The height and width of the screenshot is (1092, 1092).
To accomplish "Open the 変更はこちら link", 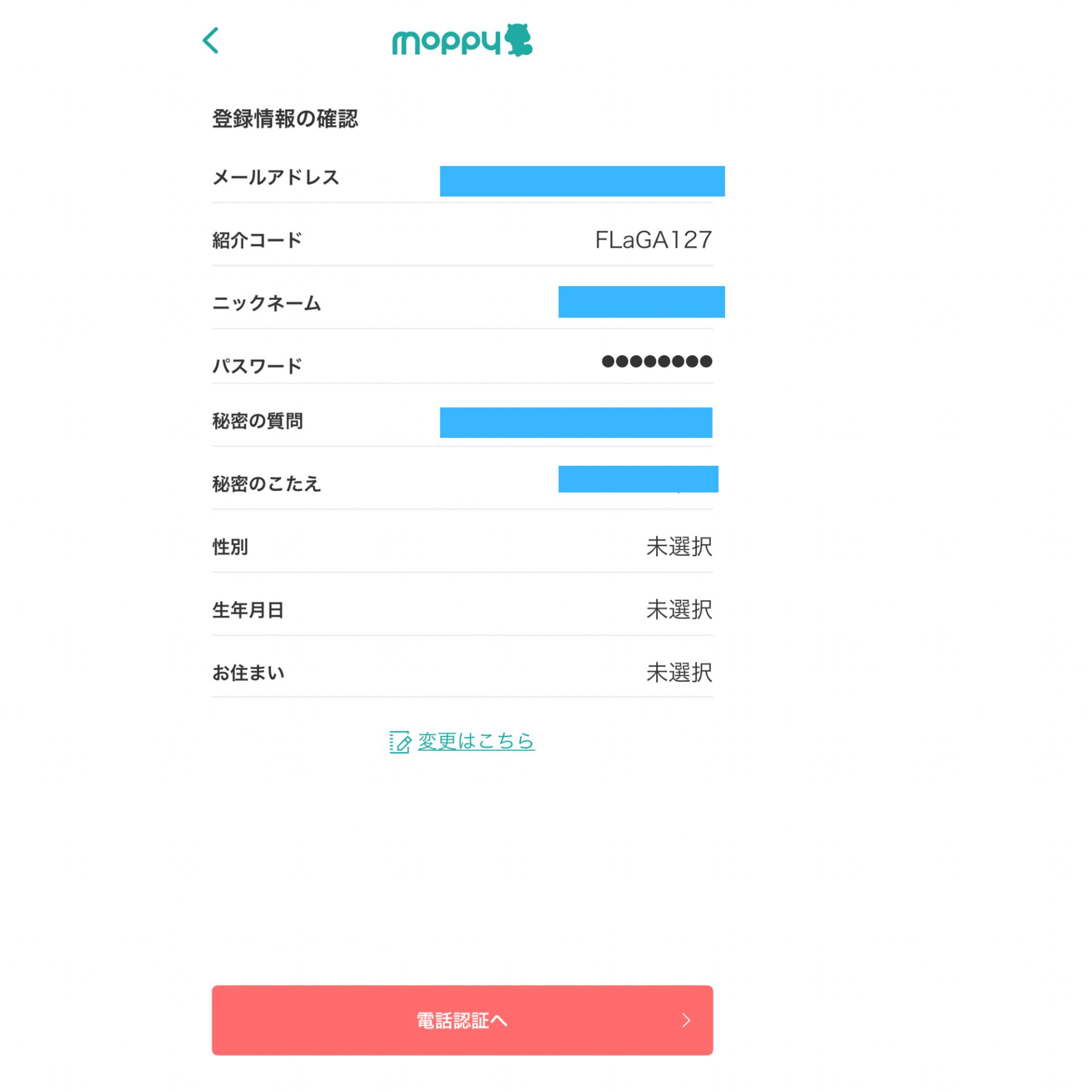I will point(476,741).
